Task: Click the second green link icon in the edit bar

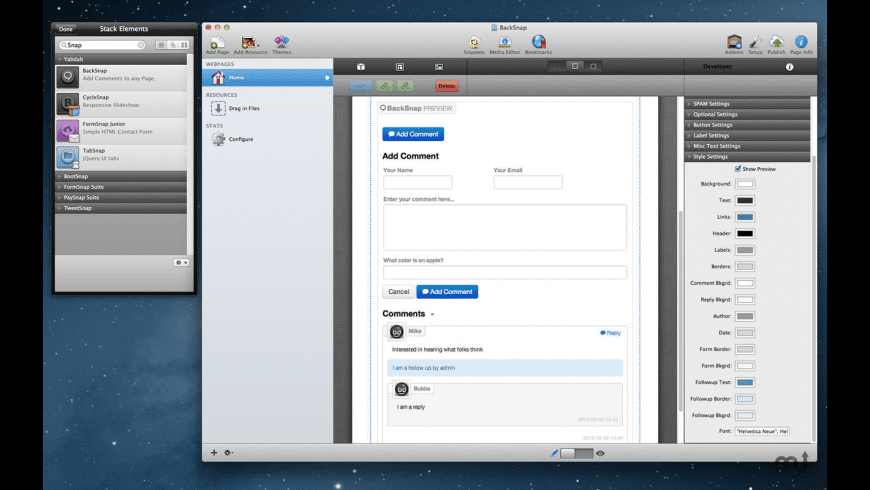Action: tap(404, 86)
